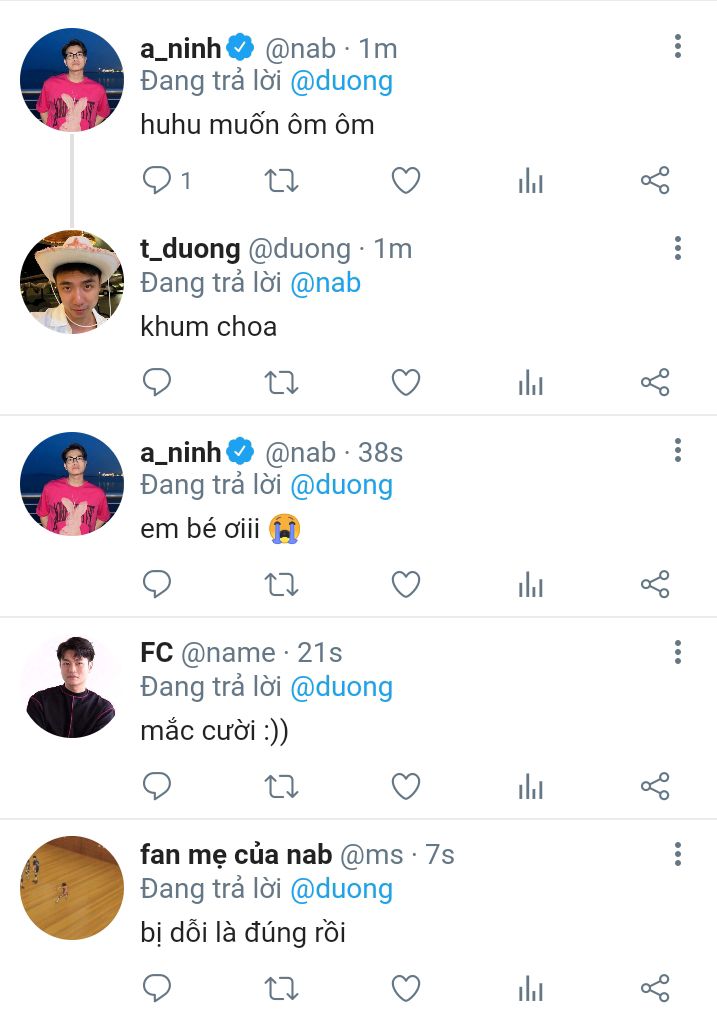Like the "huhu muốn ôm ôm" tweet
The width and height of the screenshot is (717, 1020).
coord(405,181)
